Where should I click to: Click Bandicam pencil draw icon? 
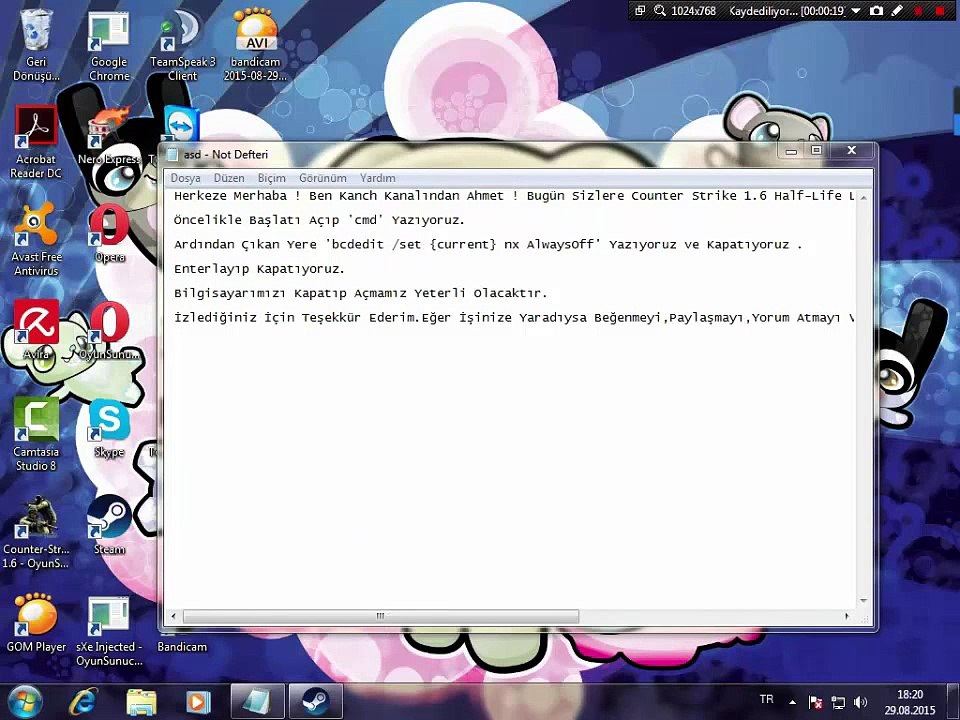pos(897,10)
